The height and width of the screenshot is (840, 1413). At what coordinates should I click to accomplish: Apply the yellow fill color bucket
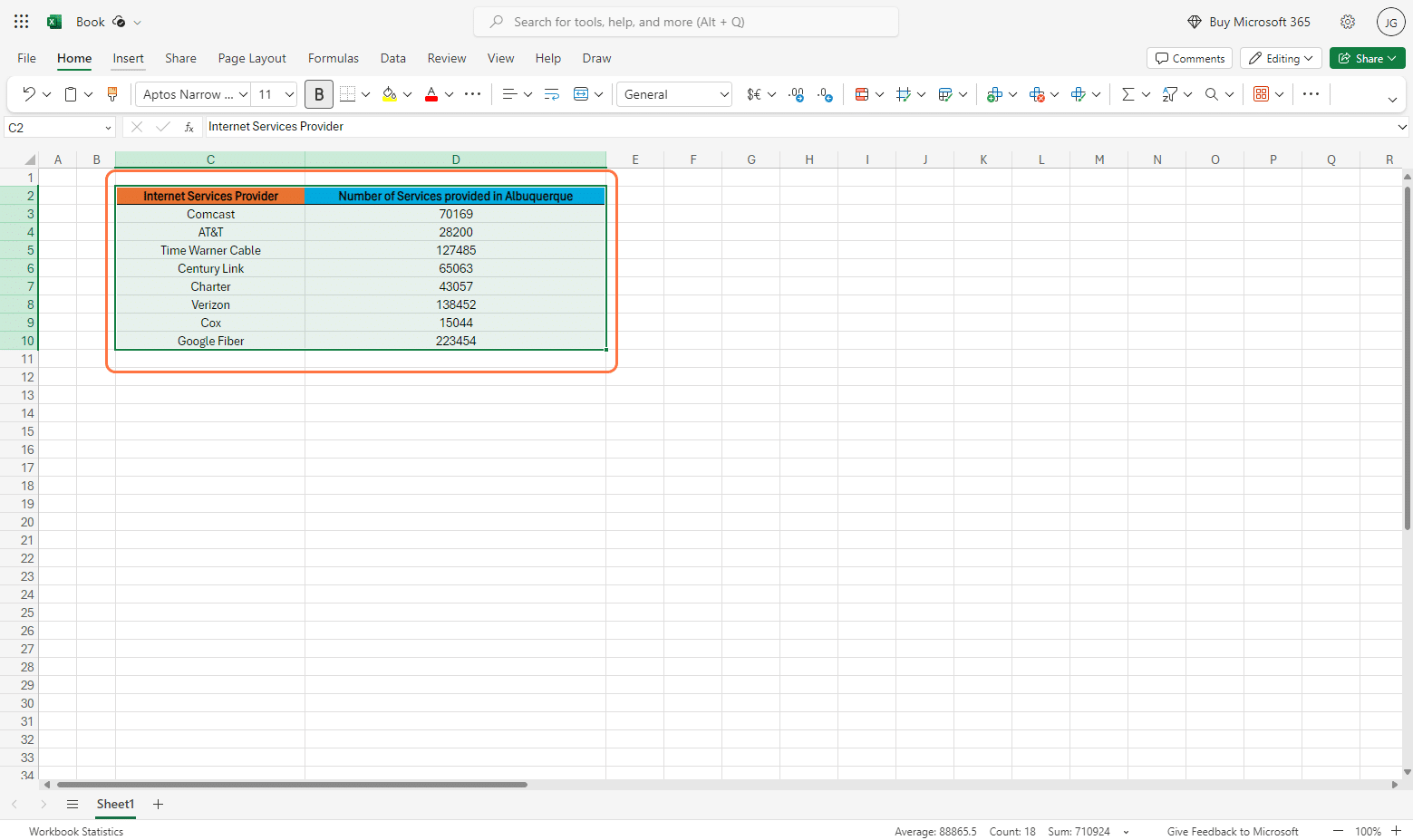coord(389,94)
